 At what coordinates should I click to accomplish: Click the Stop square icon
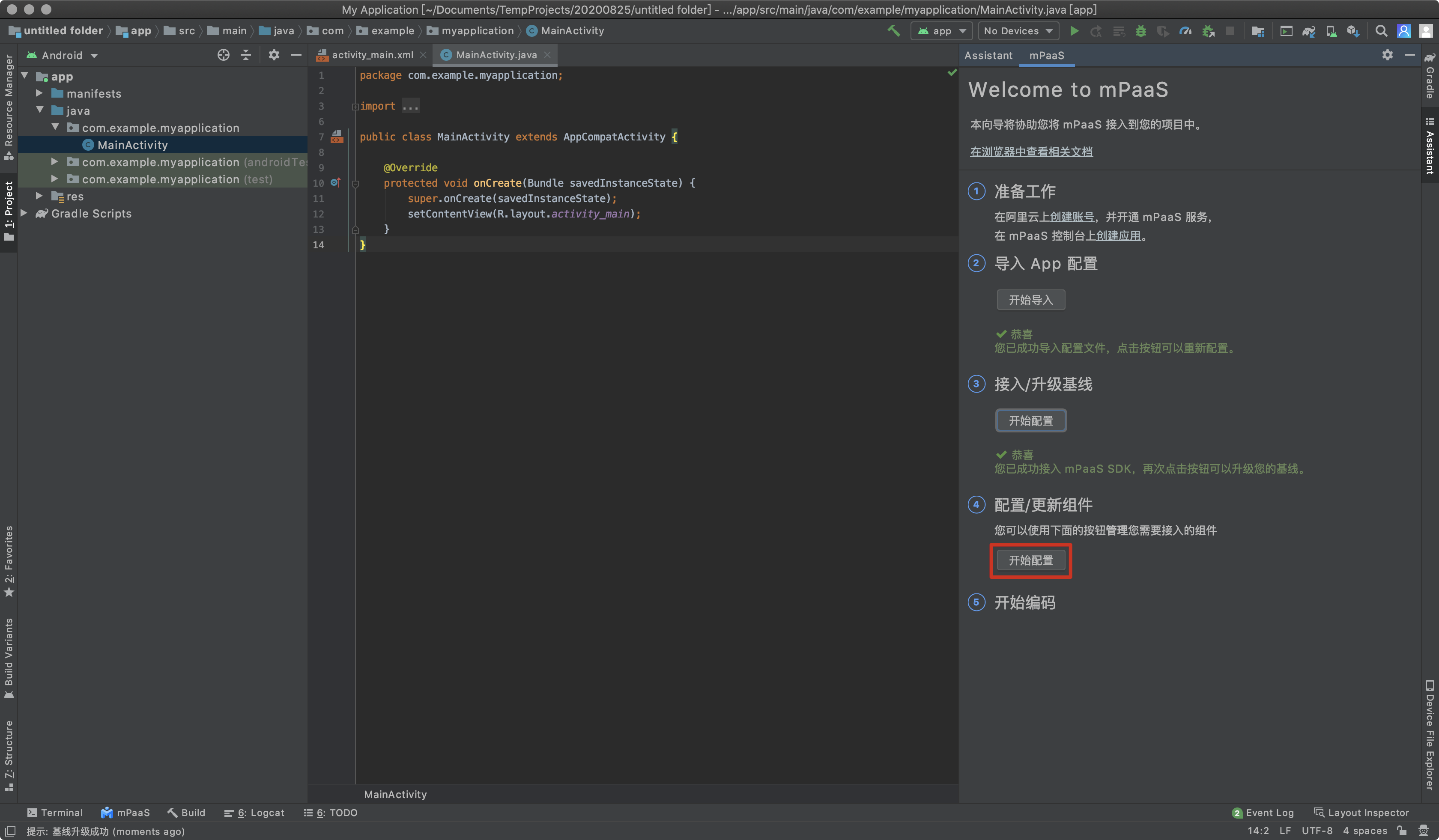[x=1230, y=31]
